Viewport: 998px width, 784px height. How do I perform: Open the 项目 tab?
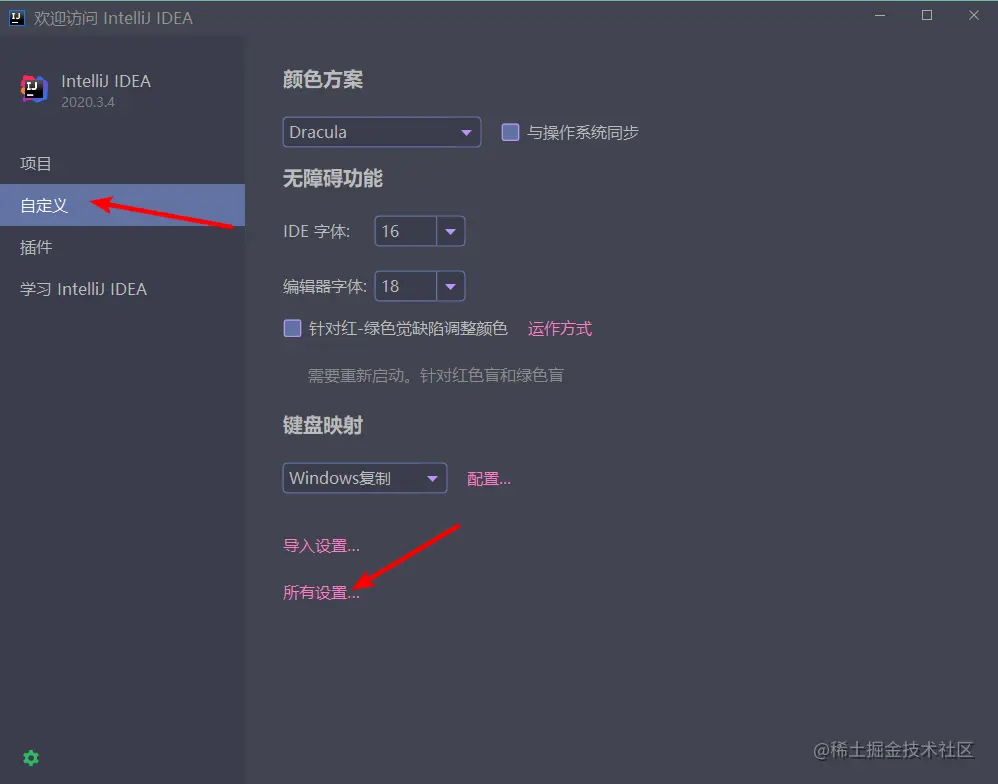[x=122, y=164]
